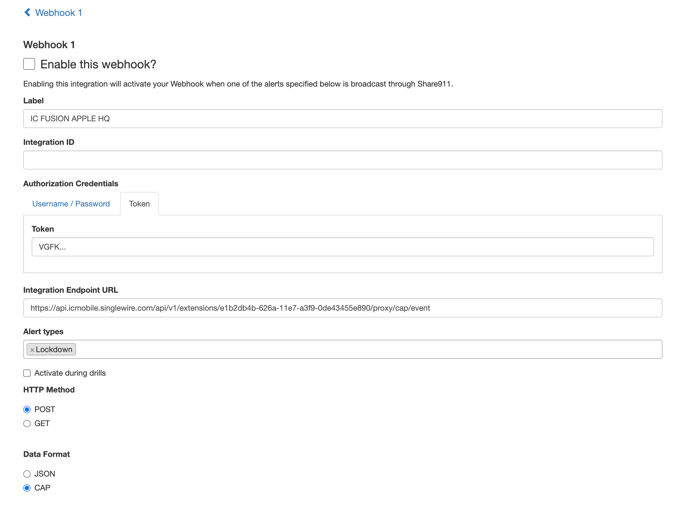
Task: Choose CAP data format
Action: (27, 488)
